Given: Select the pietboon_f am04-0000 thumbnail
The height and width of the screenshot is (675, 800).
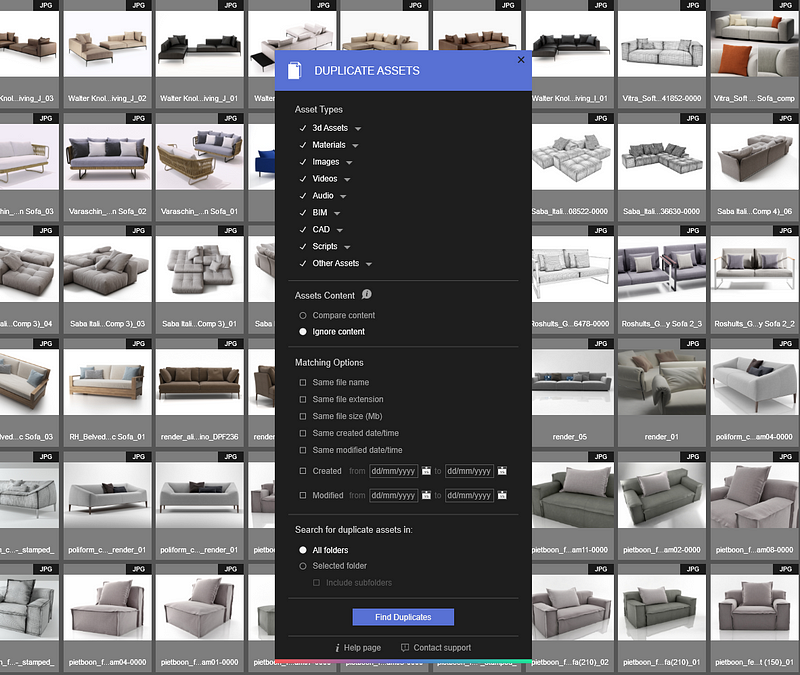Looking at the screenshot, I should click(108, 607).
